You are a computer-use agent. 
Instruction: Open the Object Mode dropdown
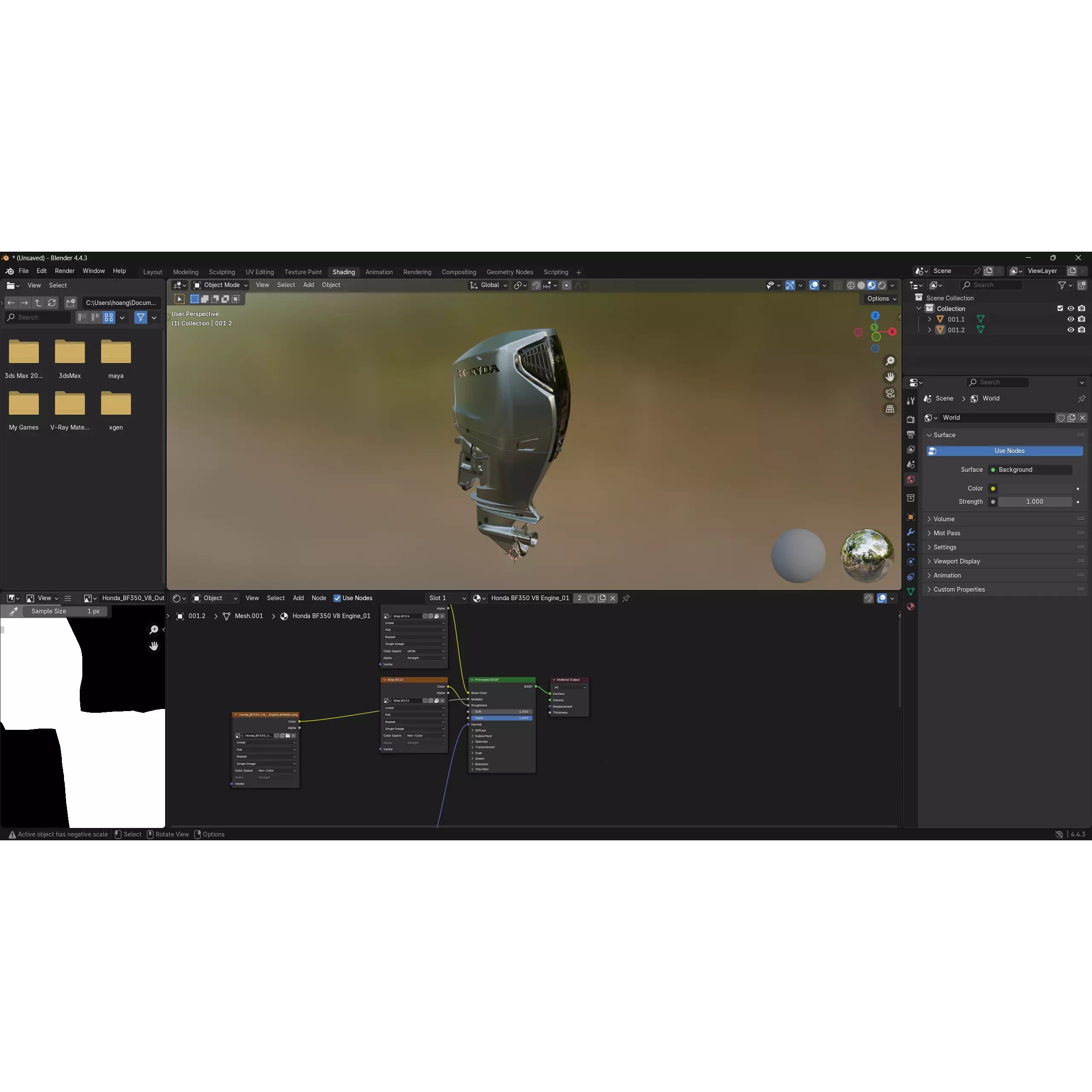tap(221, 285)
